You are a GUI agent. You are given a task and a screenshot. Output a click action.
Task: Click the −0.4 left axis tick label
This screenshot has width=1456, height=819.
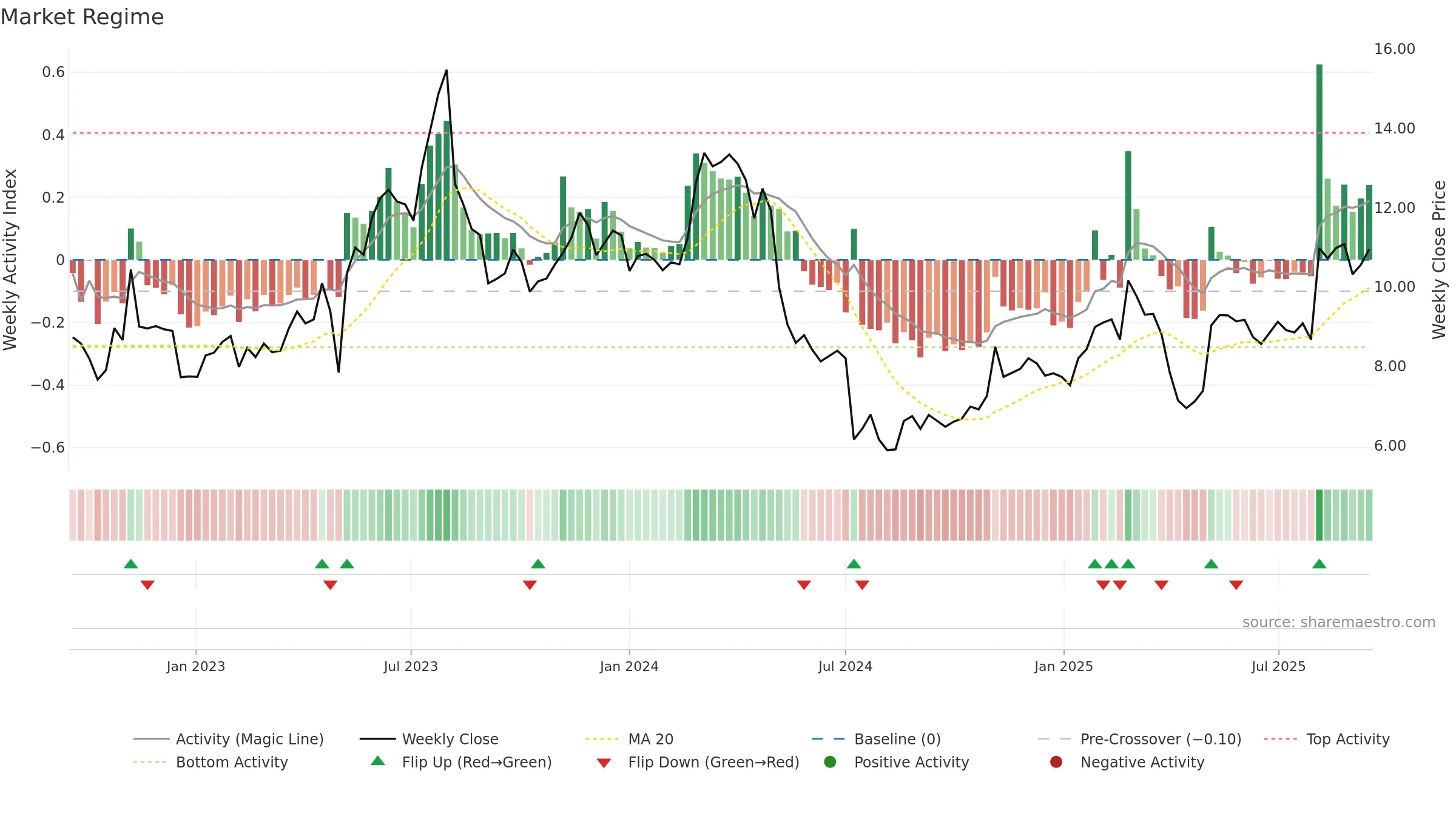pos(48,385)
